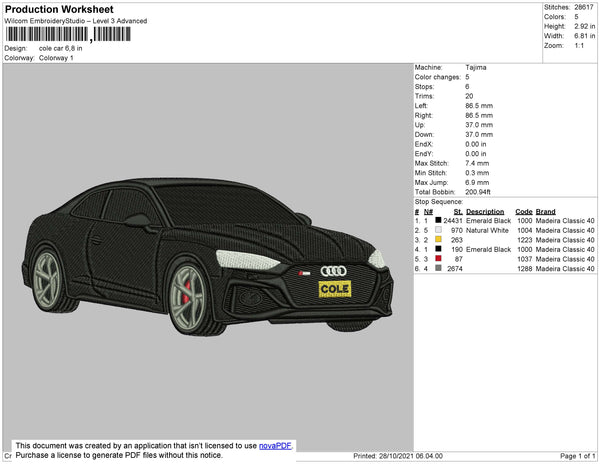This screenshot has height=464, width=600.
Task: Choose the gray thread swatch, code 1288
Action: click(438, 269)
